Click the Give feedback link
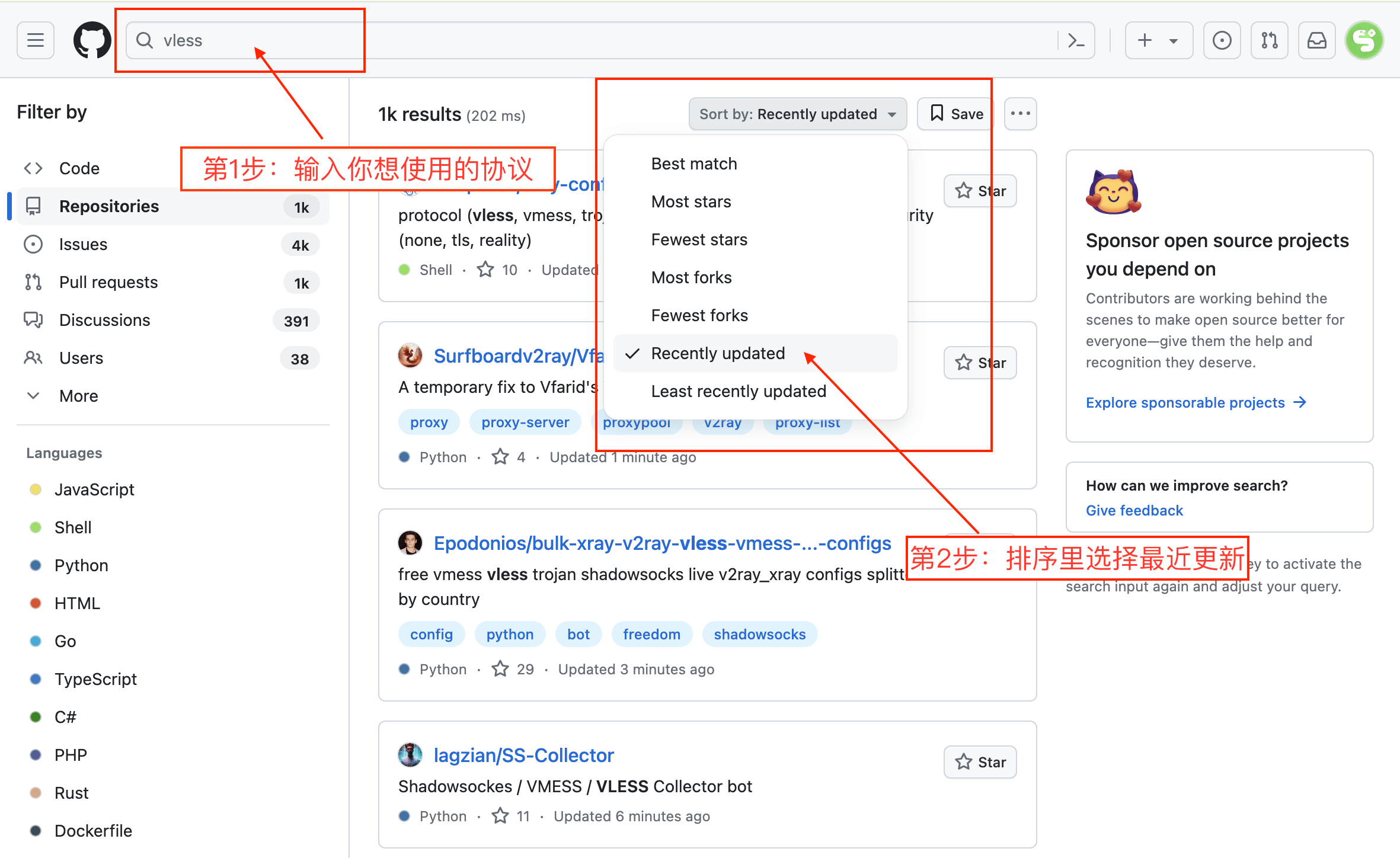Image resolution: width=1400 pixels, height=858 pixels. point(1134,510)
